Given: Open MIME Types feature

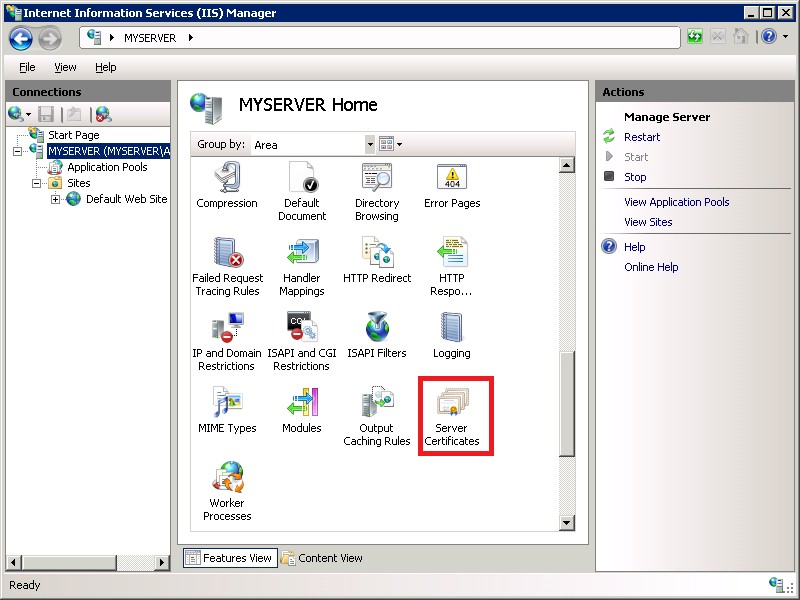Looking at the screenshot, I should (227, 410).
